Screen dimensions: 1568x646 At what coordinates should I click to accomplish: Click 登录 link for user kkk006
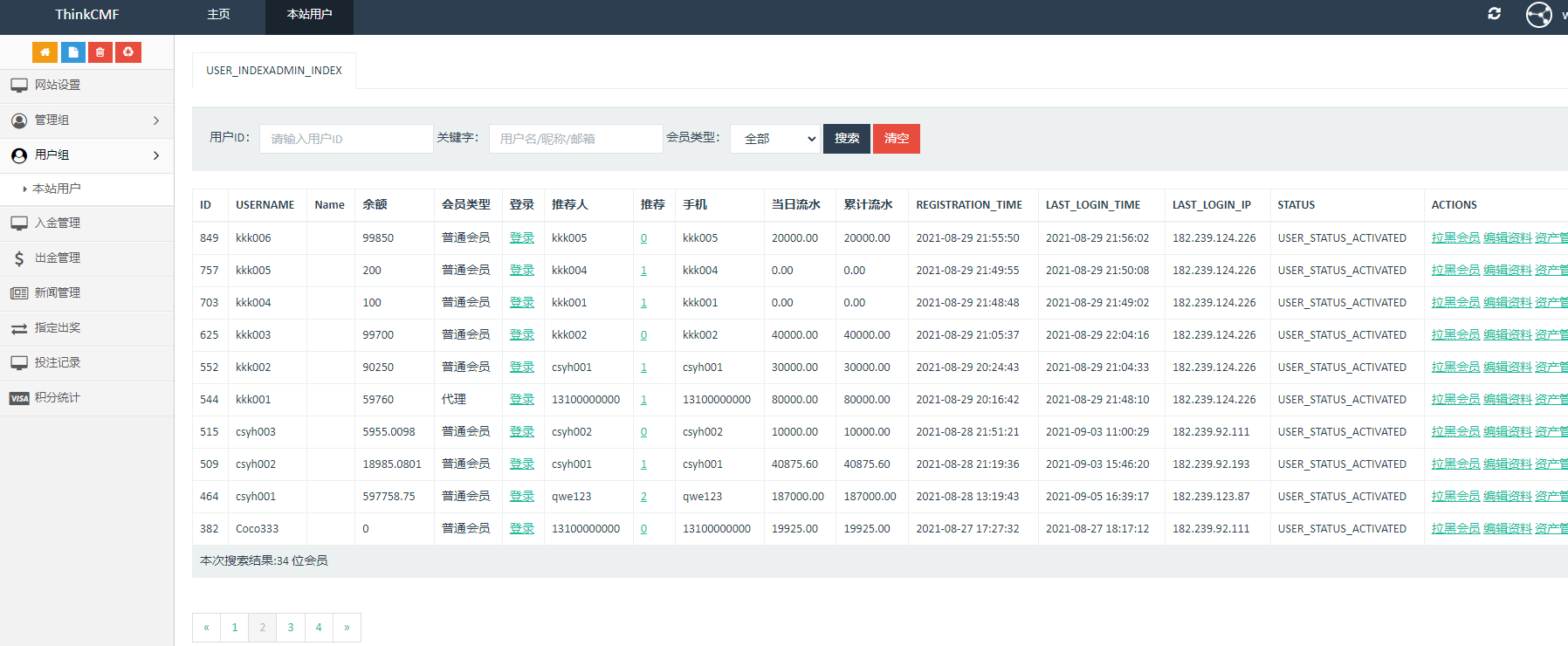tap(521, 238)
